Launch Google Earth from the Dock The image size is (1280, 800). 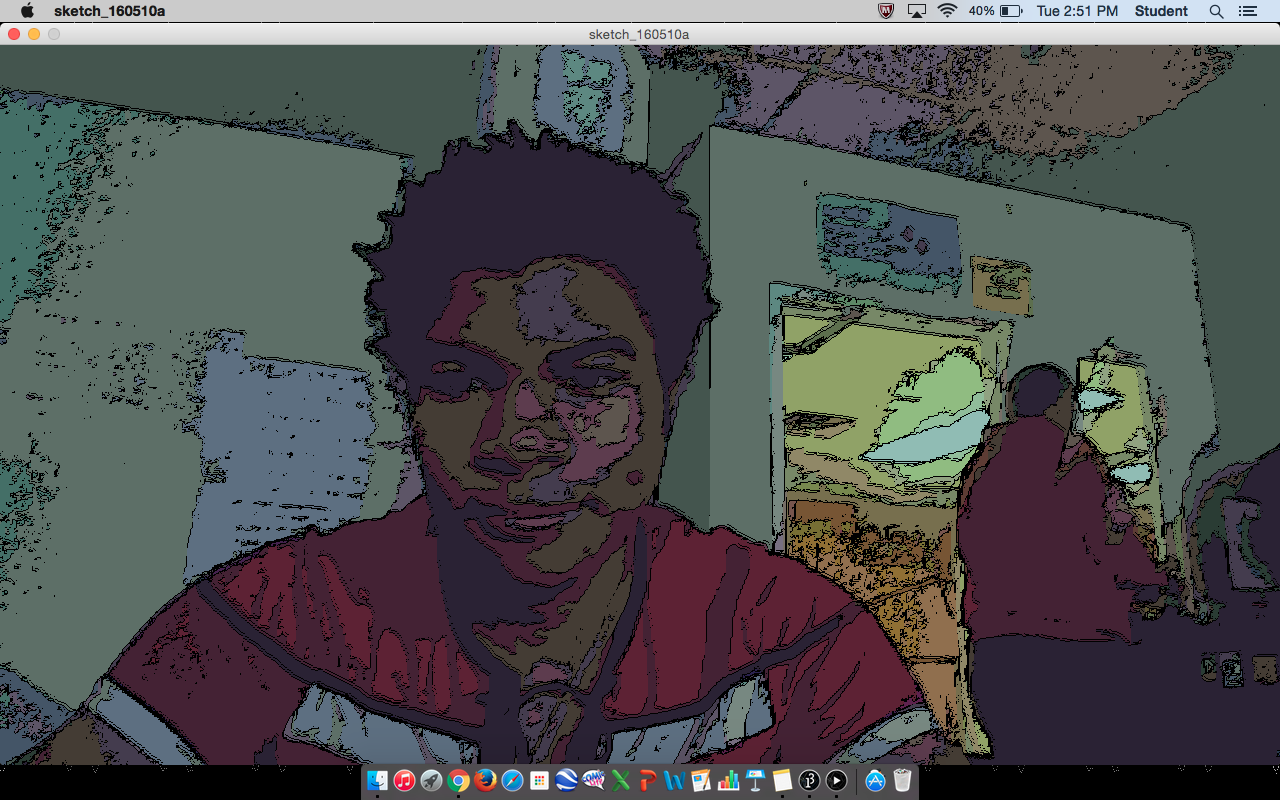566,780
